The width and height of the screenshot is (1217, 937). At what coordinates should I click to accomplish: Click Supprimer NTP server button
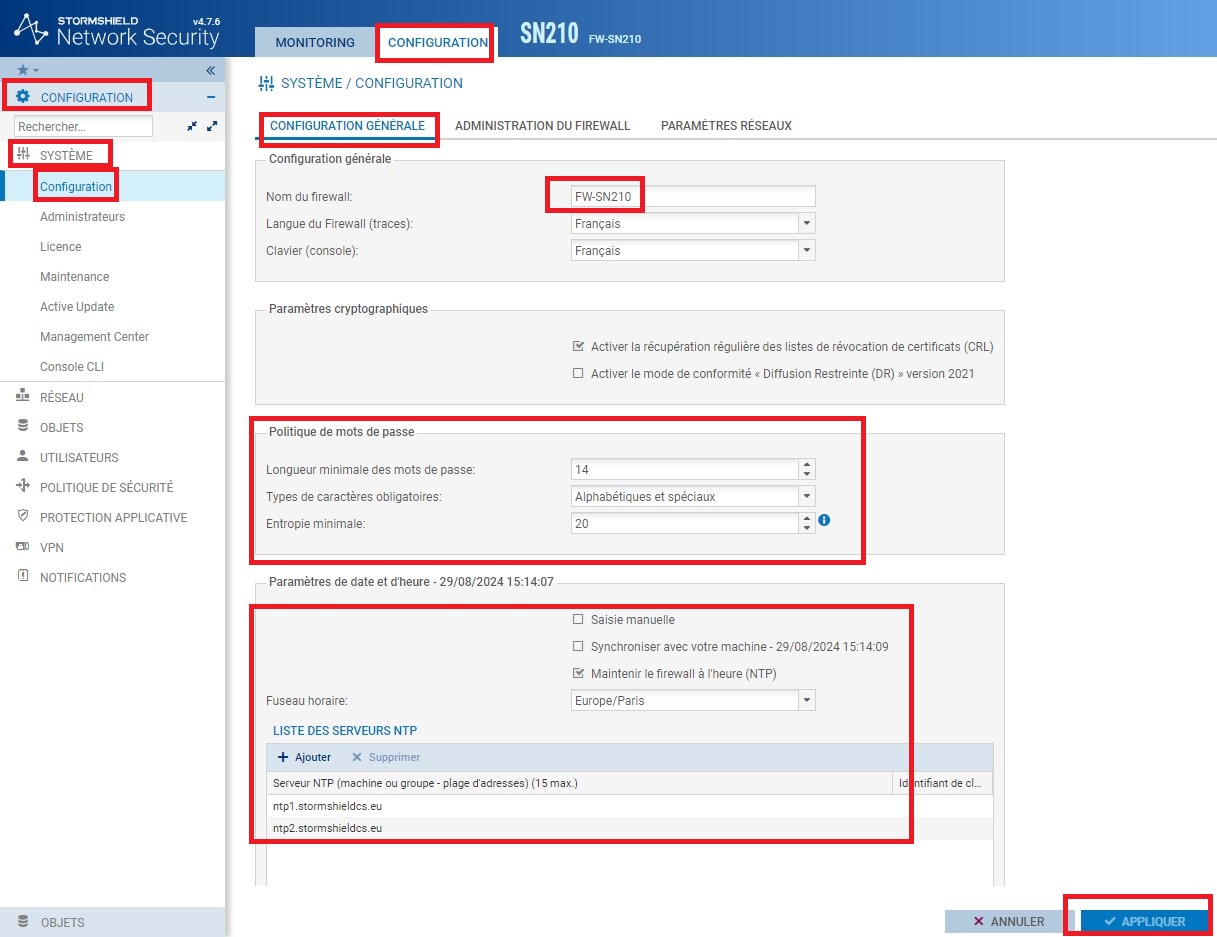point(386,757)
